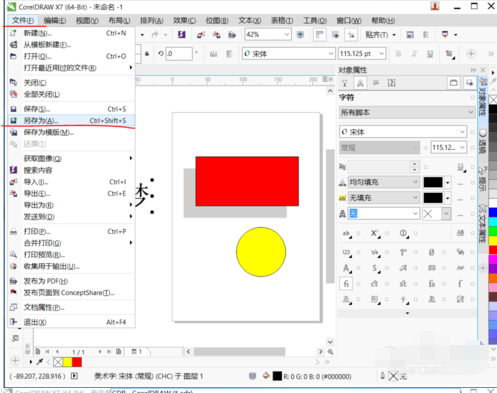The image size is (497, 393).
Task: Open the 效果 (Effects) menu
Action: point(184,21)
